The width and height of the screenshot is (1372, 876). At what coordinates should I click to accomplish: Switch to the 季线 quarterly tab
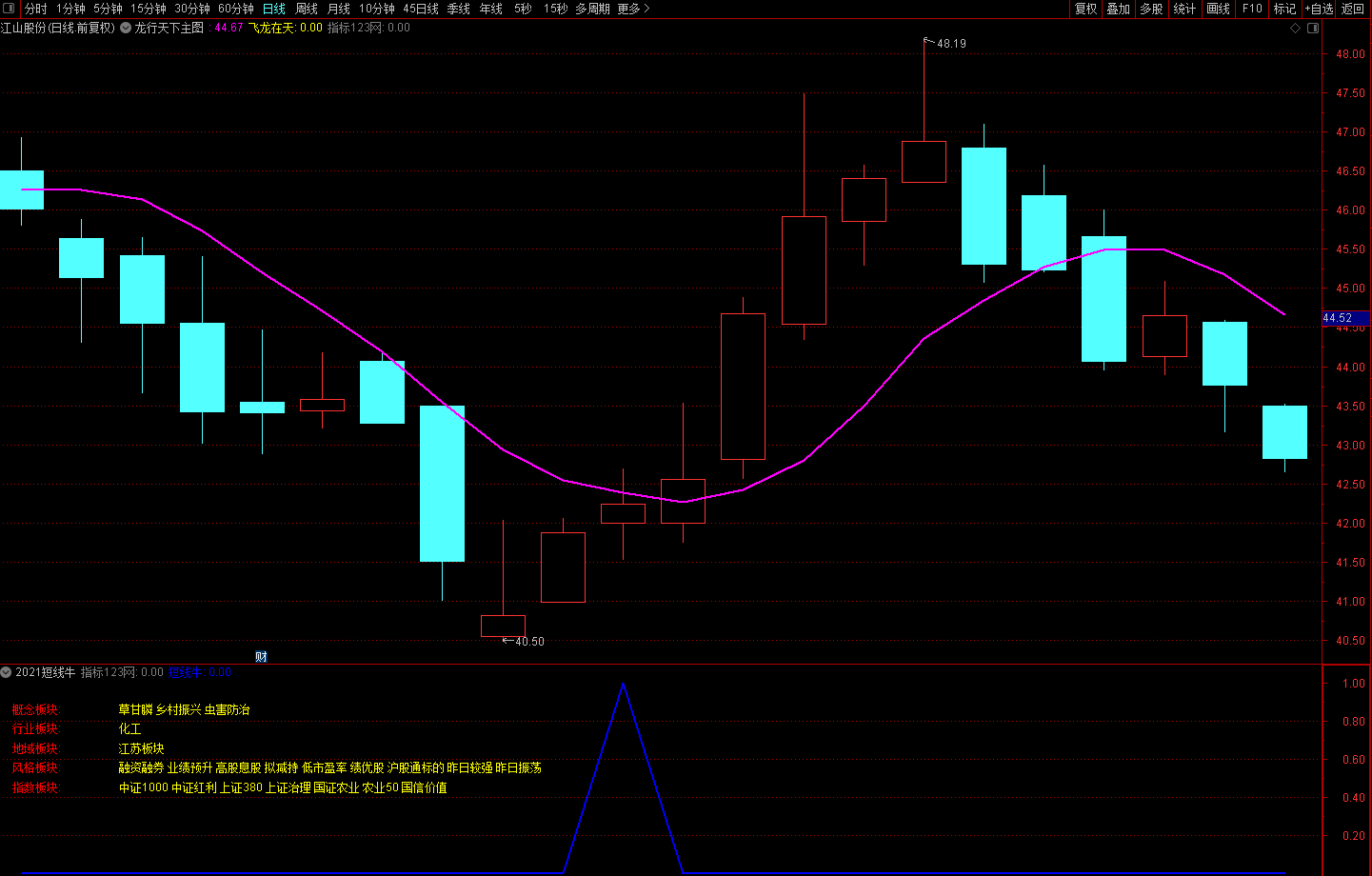459,9
